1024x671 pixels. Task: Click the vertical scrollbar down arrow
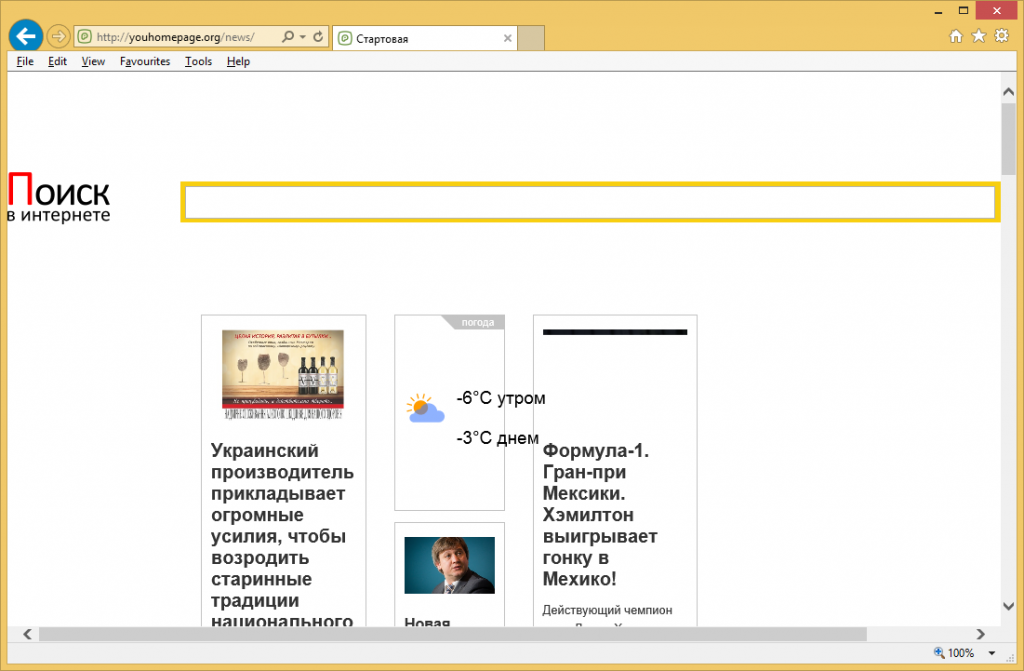click(x=1008, y=606)
